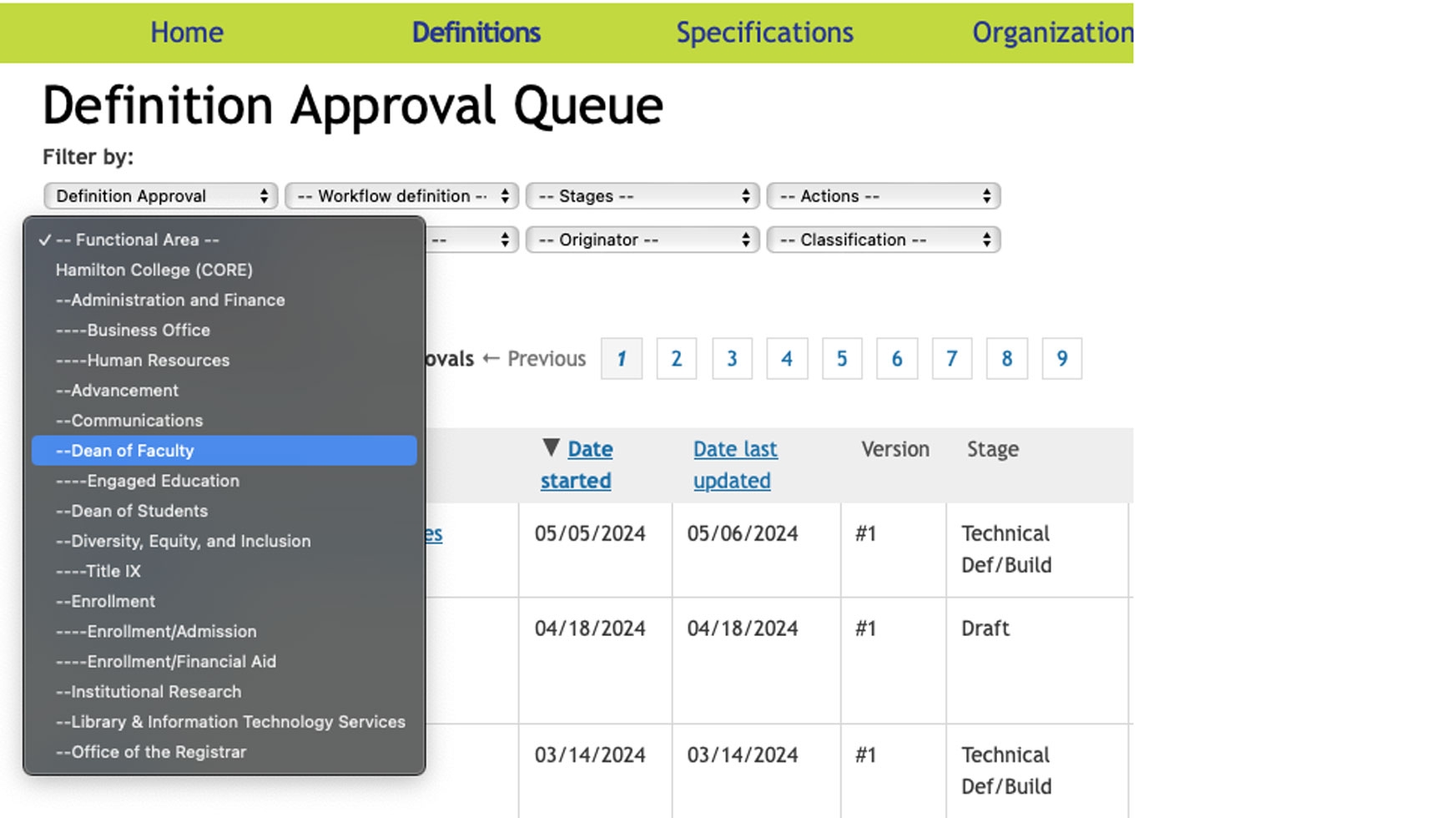Select Office of the Registrar option

(224, 751)
